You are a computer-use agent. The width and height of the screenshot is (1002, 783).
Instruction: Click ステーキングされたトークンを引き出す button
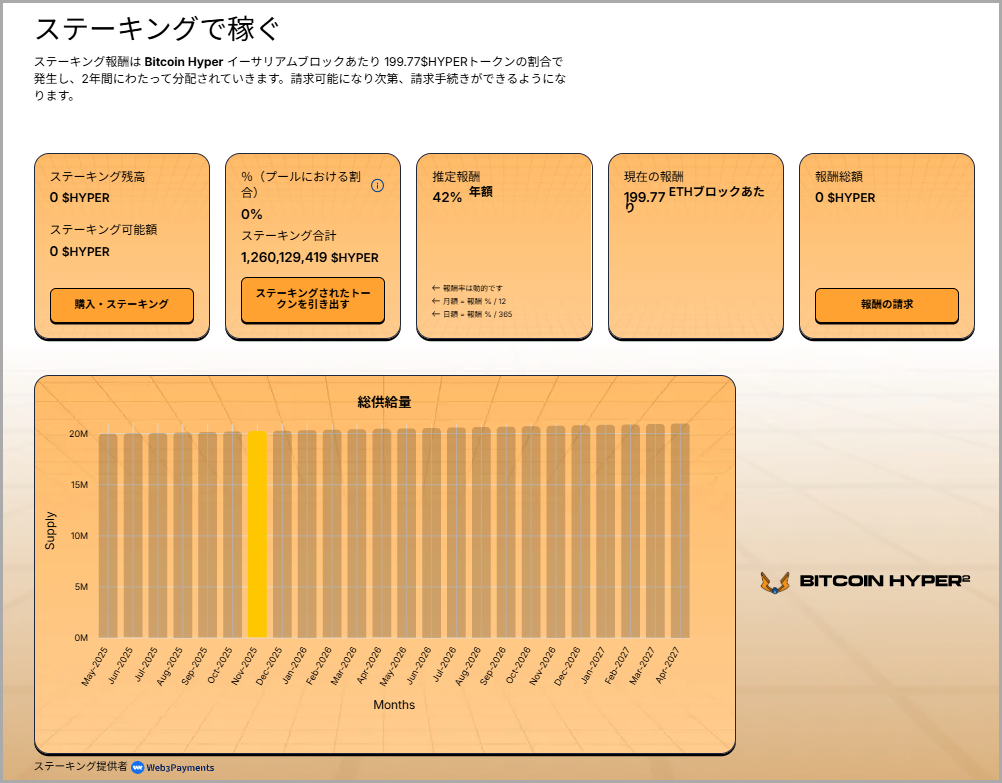pyautogui.click(x=312, y=299)
